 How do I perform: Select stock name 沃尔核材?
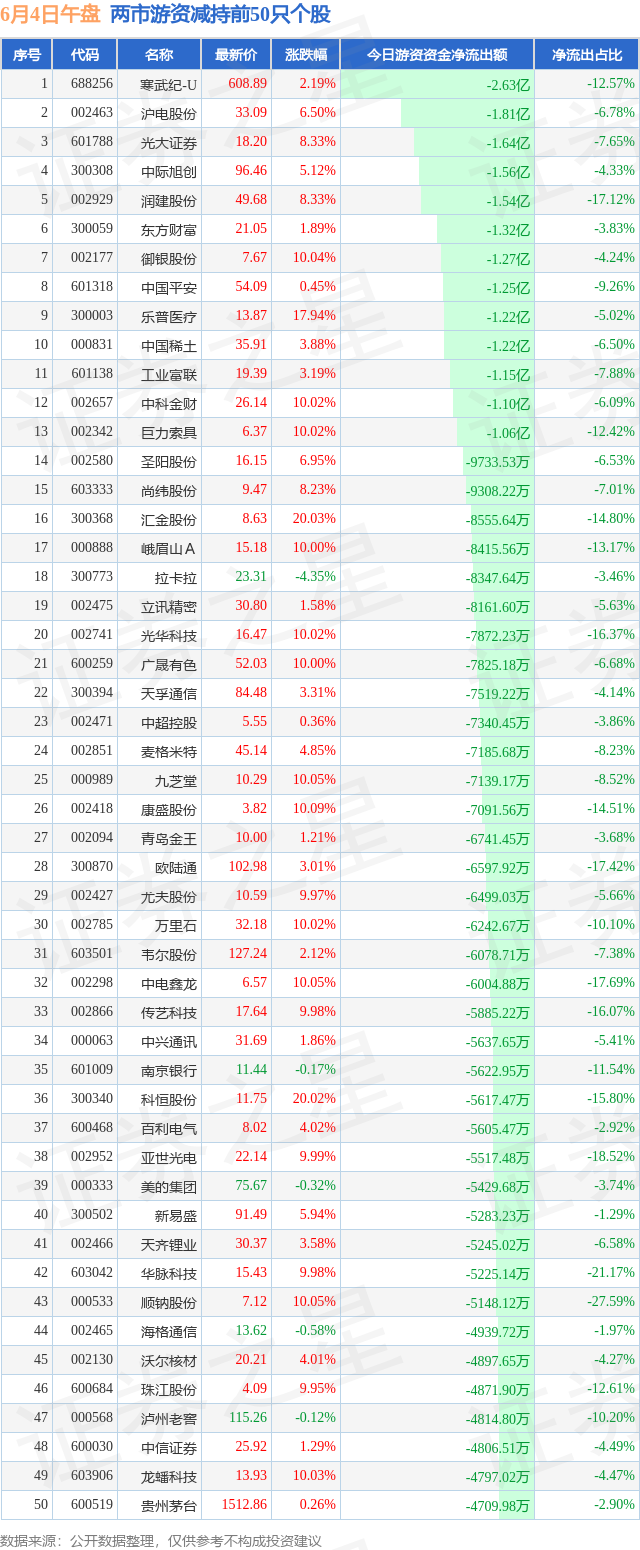click(x=169, y=1360)
